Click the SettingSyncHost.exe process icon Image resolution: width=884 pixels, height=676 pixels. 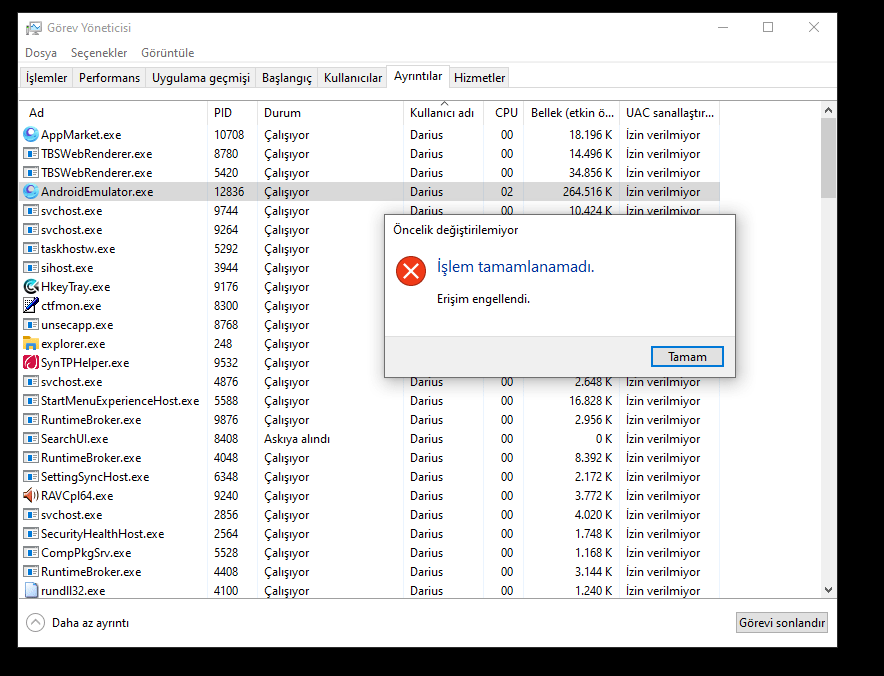(x=30, y=477)
